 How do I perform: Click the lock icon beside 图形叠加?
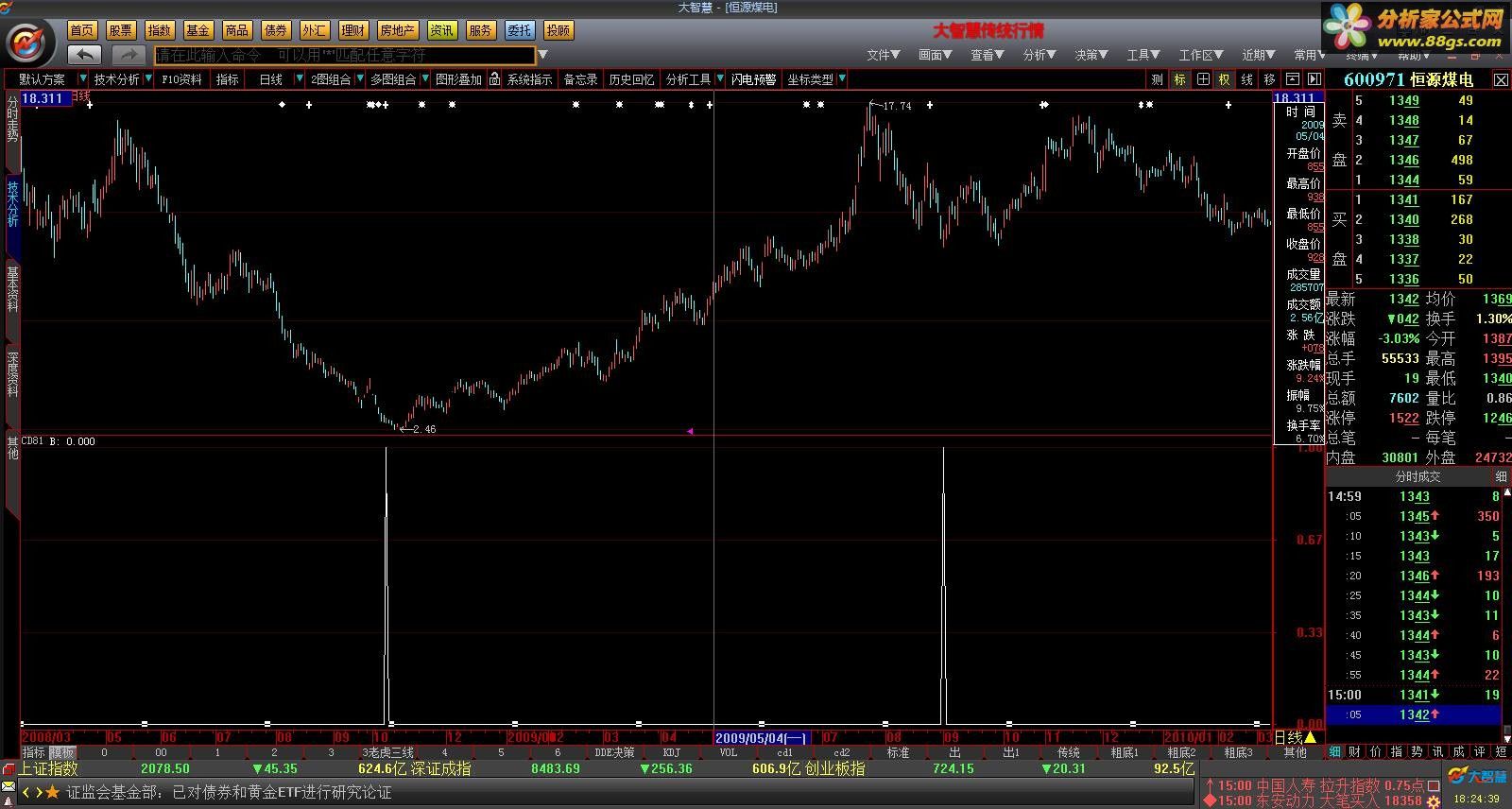point(494,79)
